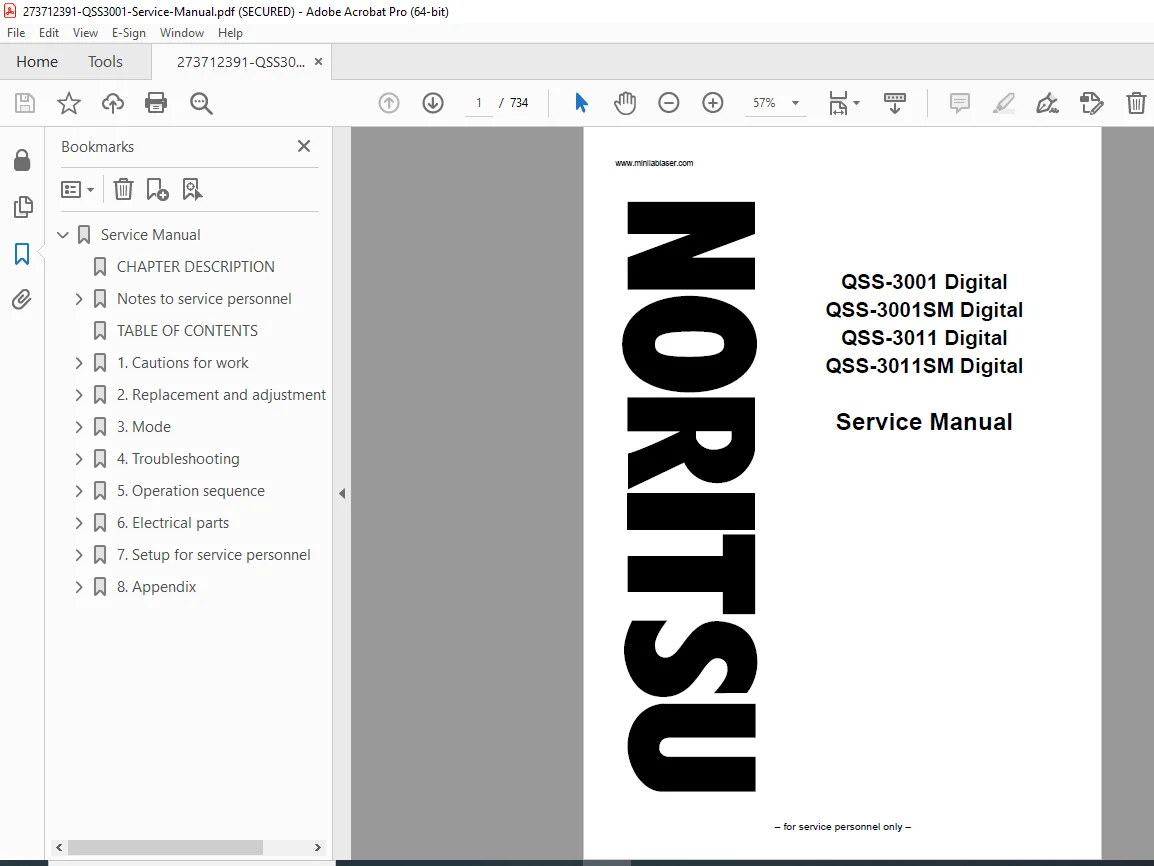1154x866 pixels.
Task: Select the arrow Selection tool
Action: click(x=581, y=103)
